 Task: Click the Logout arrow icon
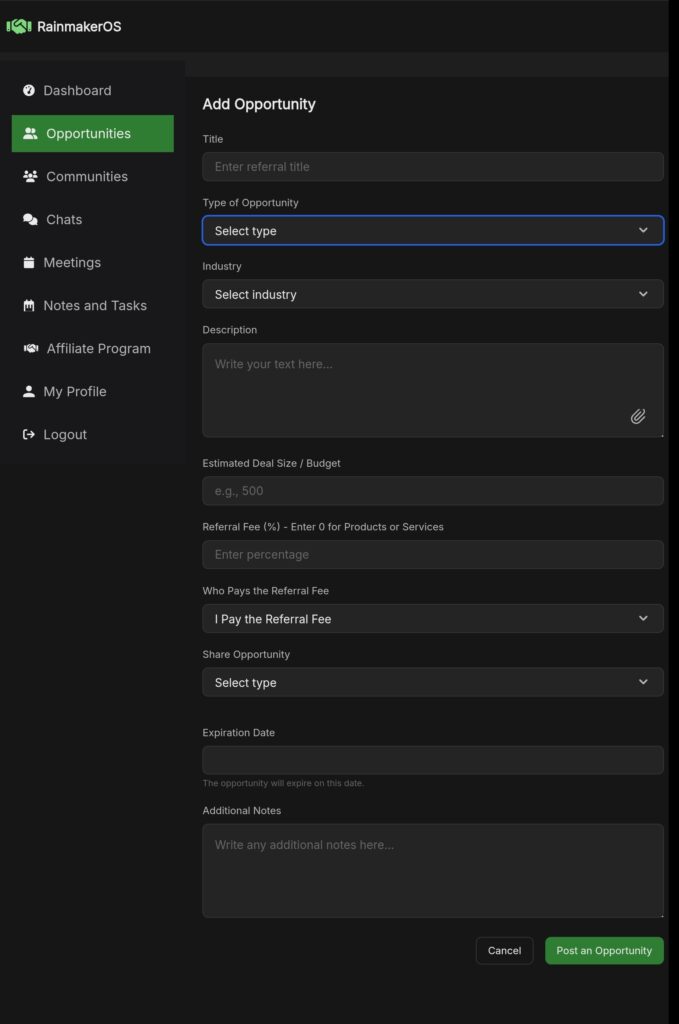[29, 434]
